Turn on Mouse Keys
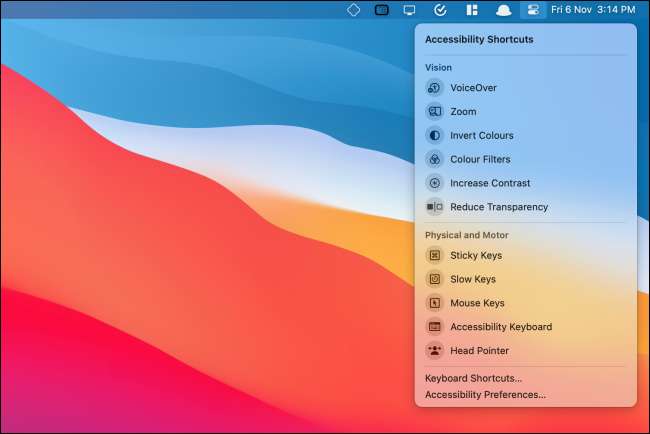This screenshot has width=650, height=434. pyautogui.click(x=476, y=303)
